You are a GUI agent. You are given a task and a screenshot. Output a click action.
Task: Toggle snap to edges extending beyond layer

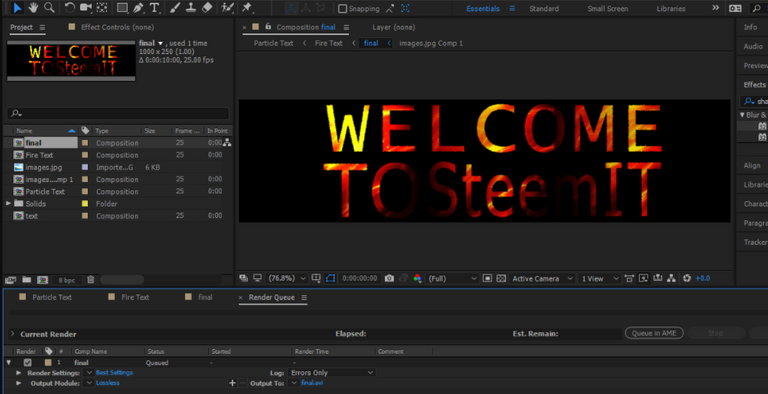[x=390, y=8]
